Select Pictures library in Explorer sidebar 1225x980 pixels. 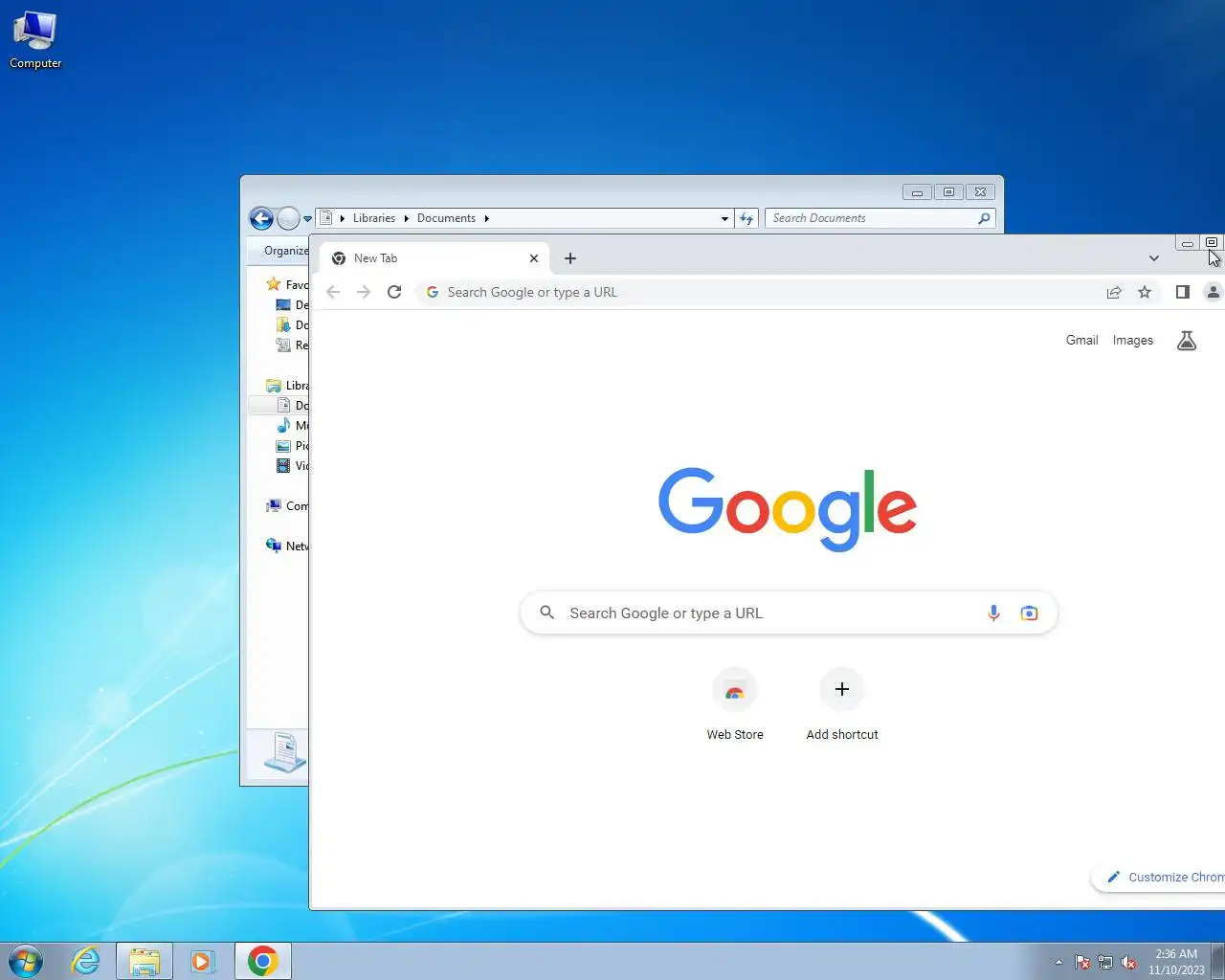click(292, 446)
